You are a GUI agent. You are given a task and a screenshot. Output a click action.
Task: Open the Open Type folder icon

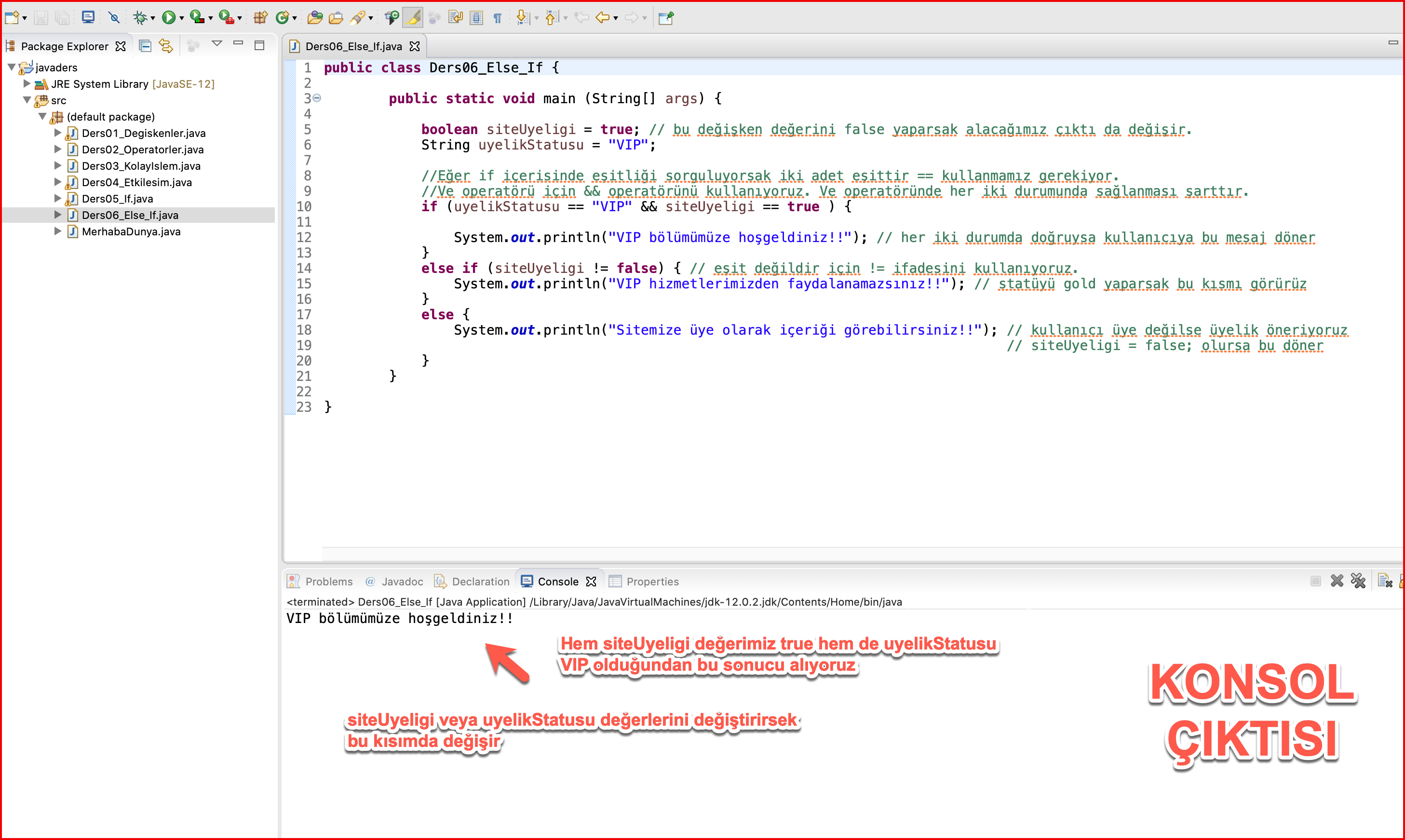coord(315,18)
